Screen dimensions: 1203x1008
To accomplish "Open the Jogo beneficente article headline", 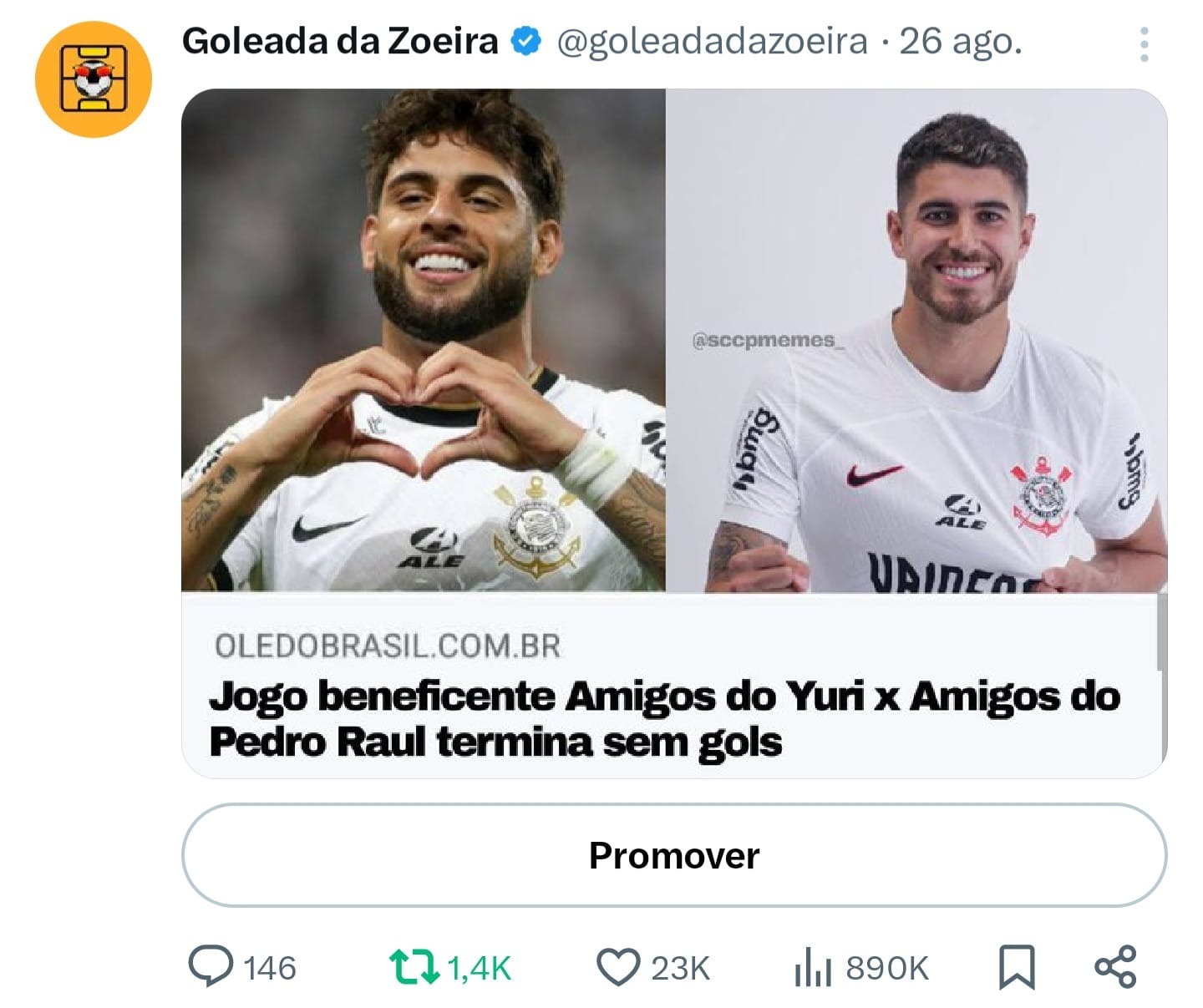I will [x=665, y=719].
